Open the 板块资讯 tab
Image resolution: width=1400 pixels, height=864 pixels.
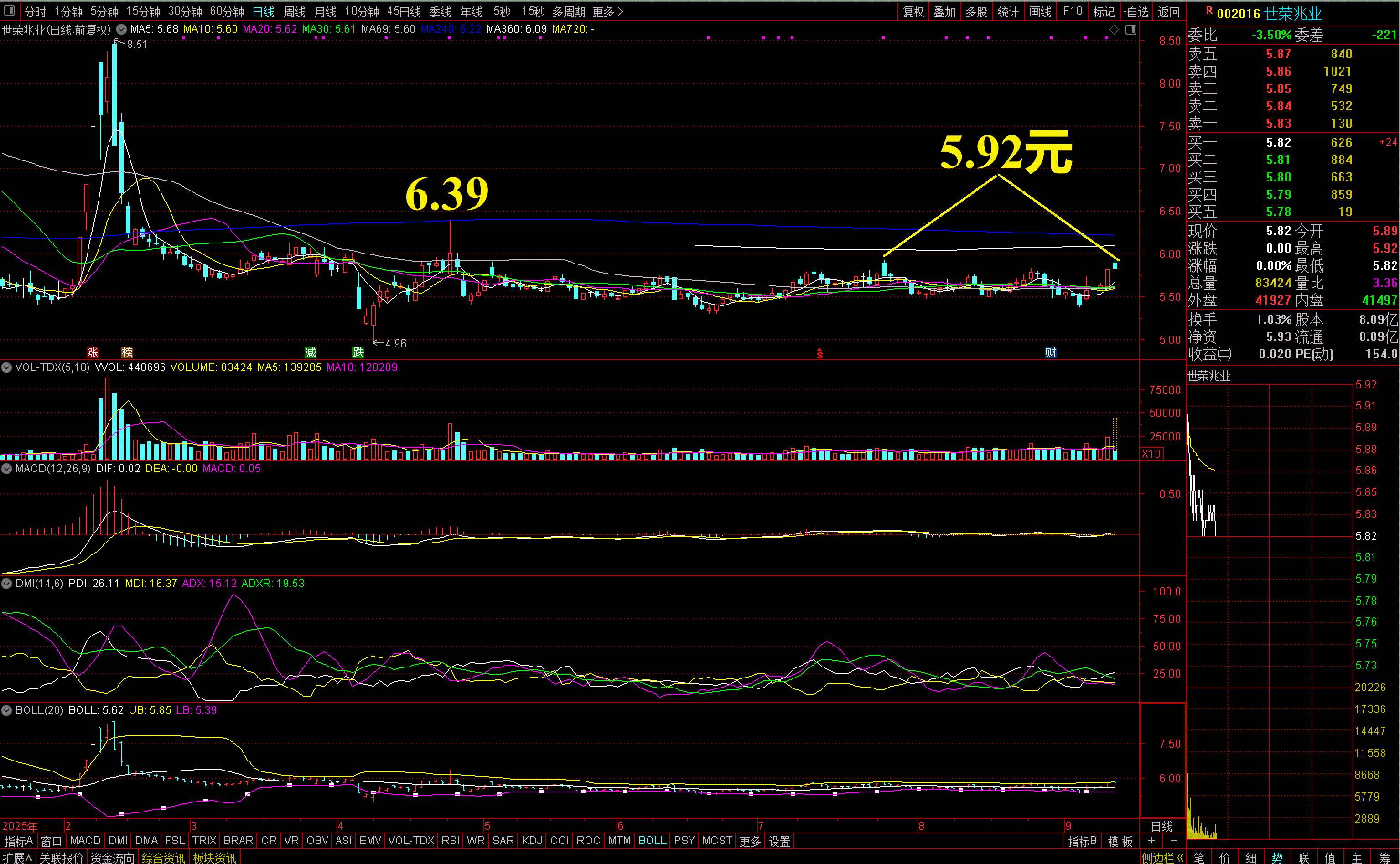pos(215,858)
